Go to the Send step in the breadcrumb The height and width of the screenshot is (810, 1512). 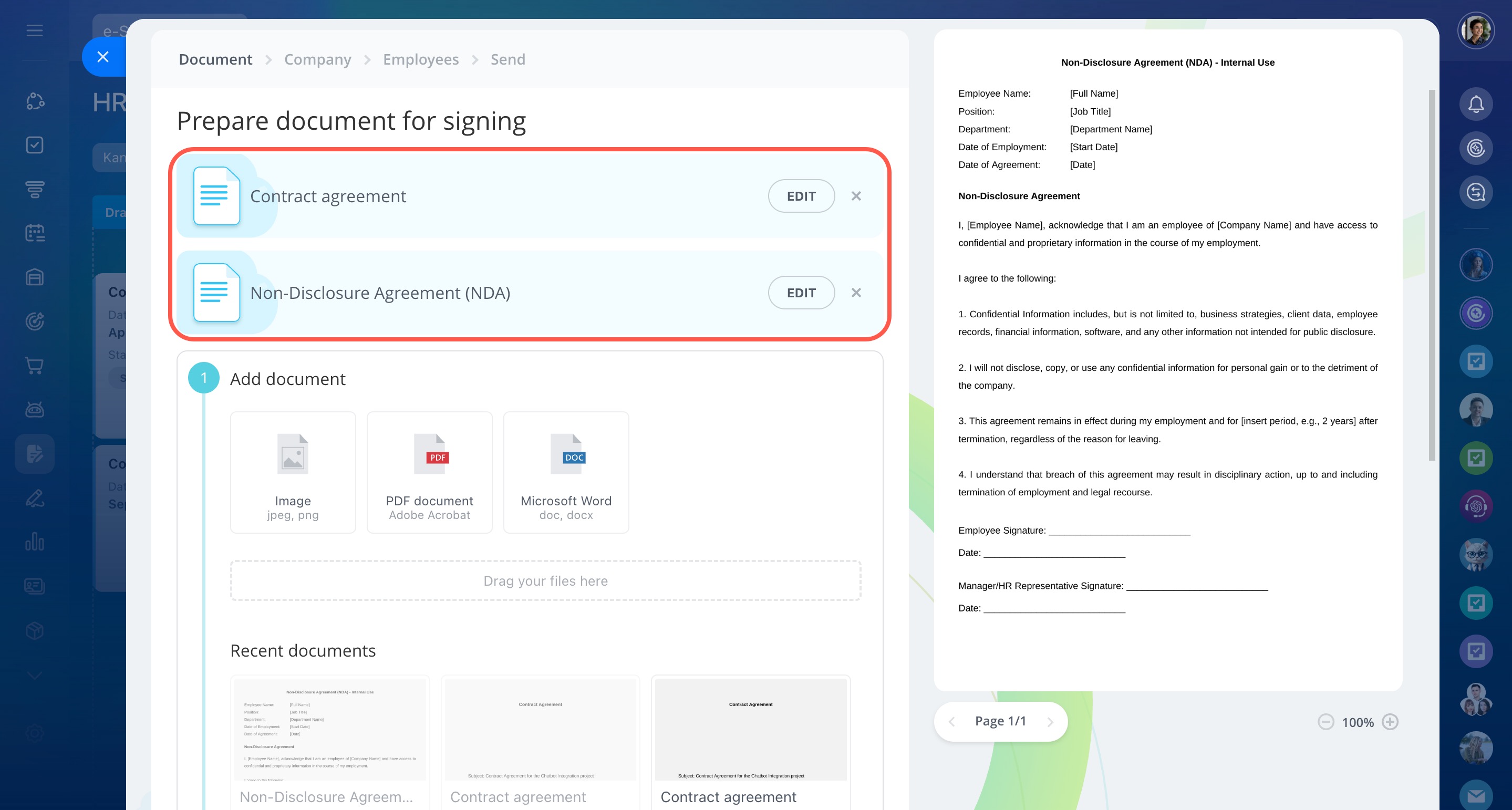pyautogui.click(x=508, y=59)
